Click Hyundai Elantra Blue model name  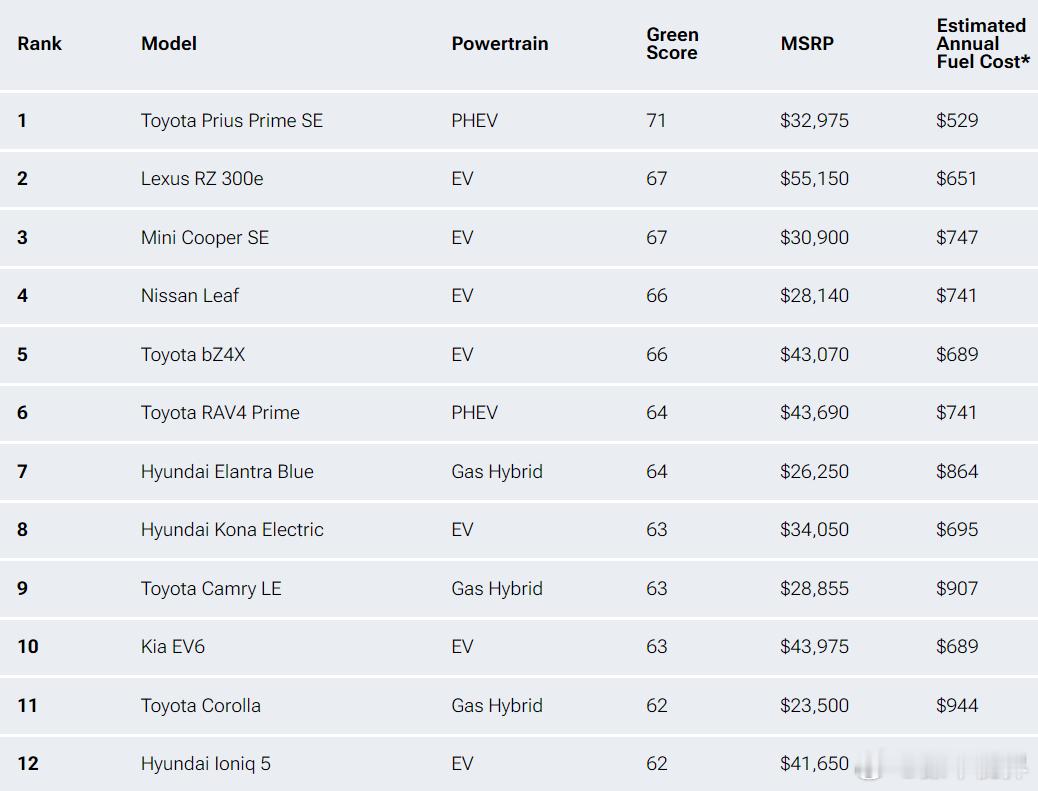pyautogui.click(x=227, y=472)
